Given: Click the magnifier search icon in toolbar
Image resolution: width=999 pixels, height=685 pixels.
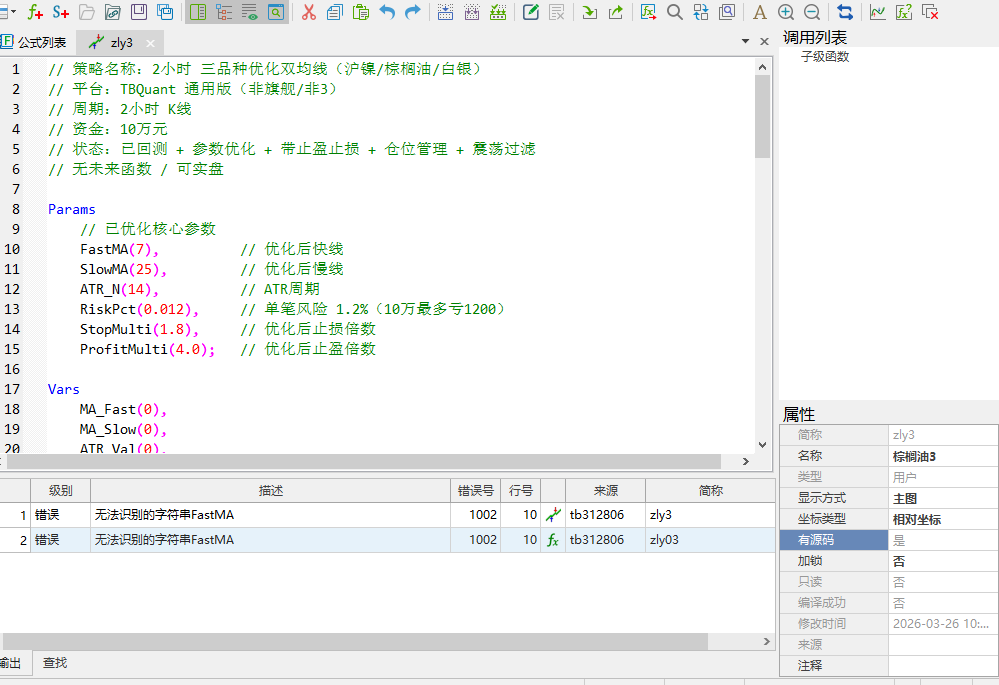Looking at the screenshot, I should (x=675, y=12).
